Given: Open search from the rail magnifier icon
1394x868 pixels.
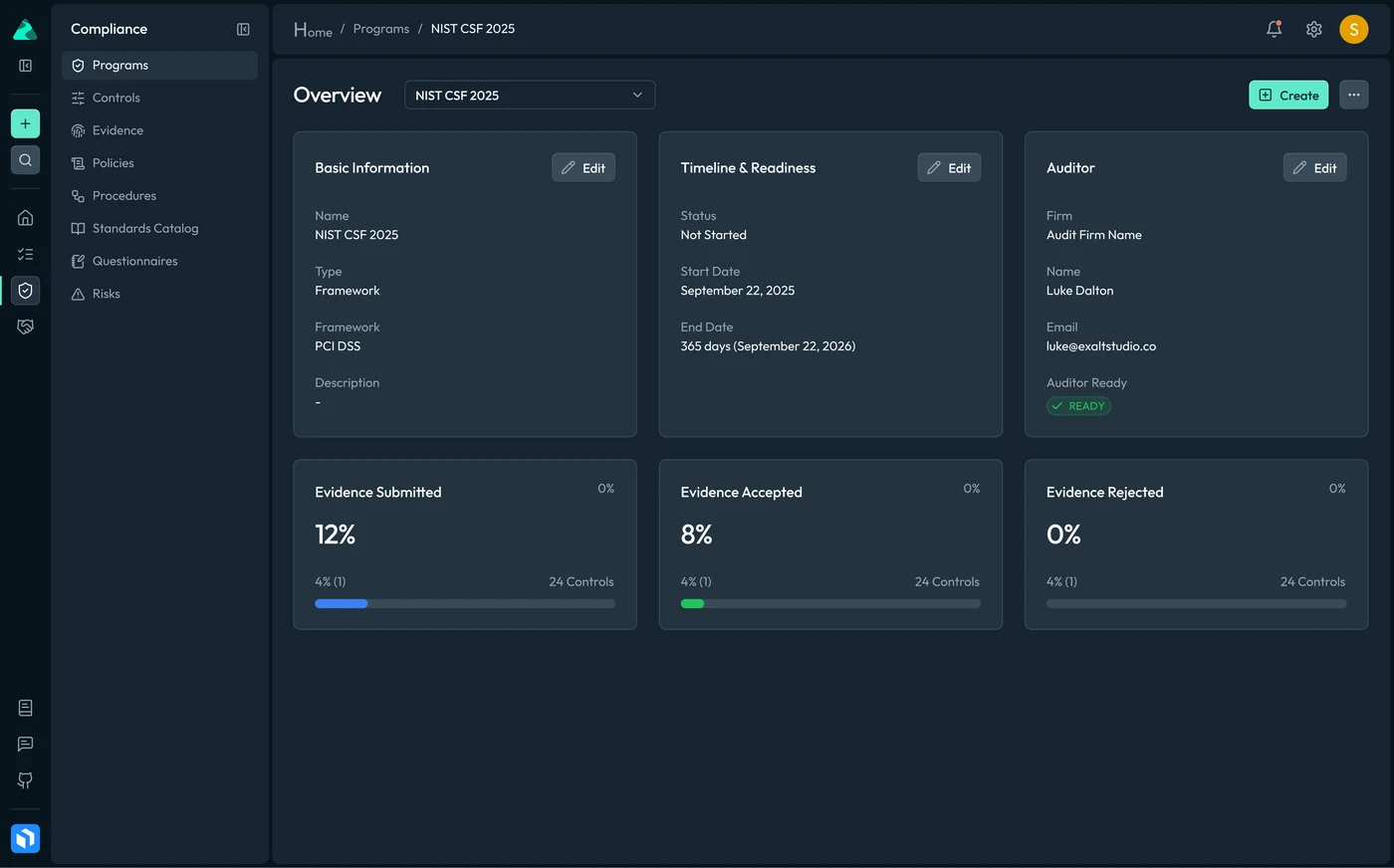Looking at the screenshot, I should pyautogui.click(x=25, y=159).
